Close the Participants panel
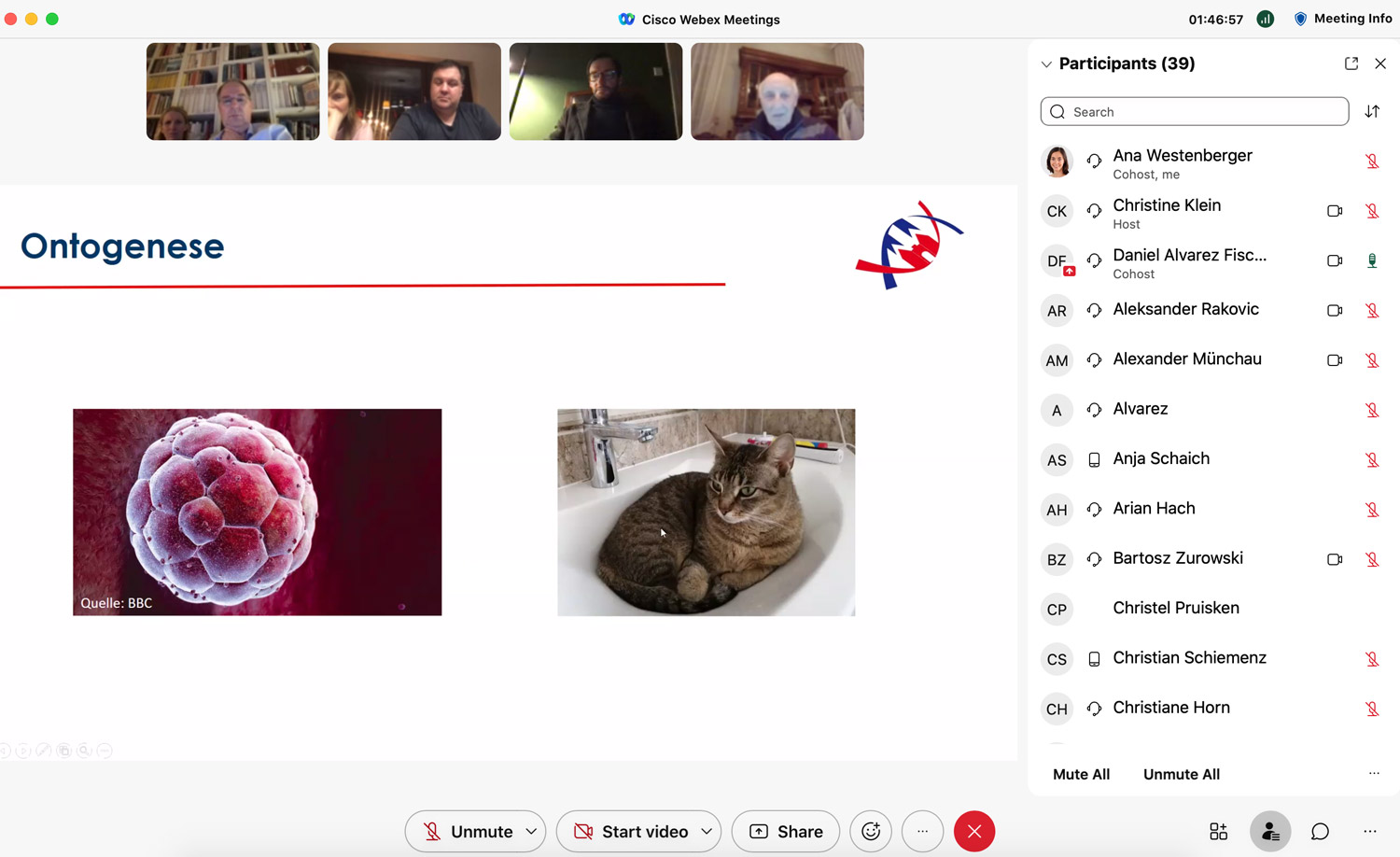Image resolution: width=1400 pixels, height=857 pixels. click(x=1380, y=63)
